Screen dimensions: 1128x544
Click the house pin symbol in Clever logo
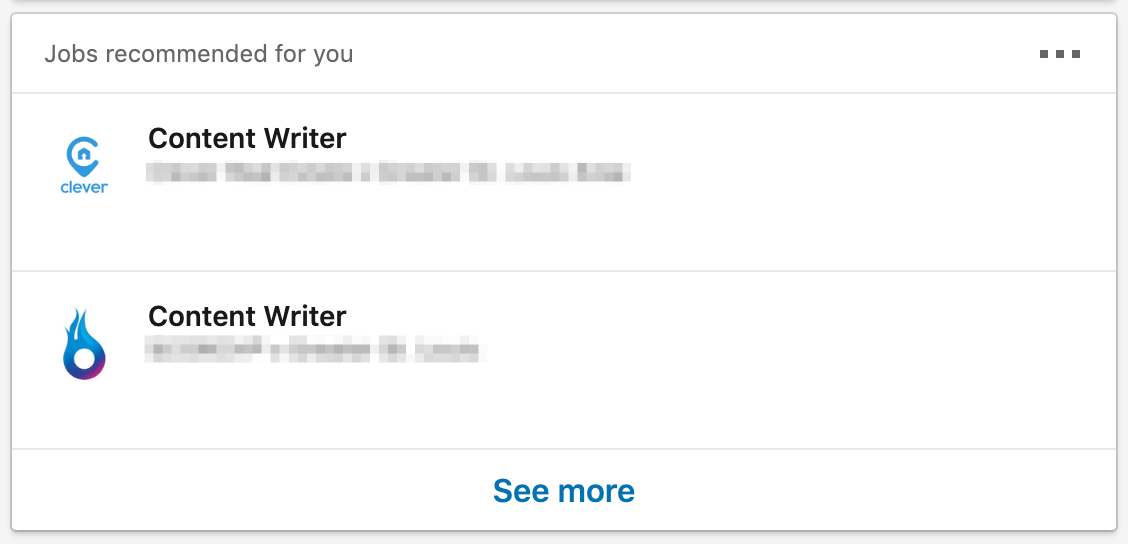(x=83, y=155)
